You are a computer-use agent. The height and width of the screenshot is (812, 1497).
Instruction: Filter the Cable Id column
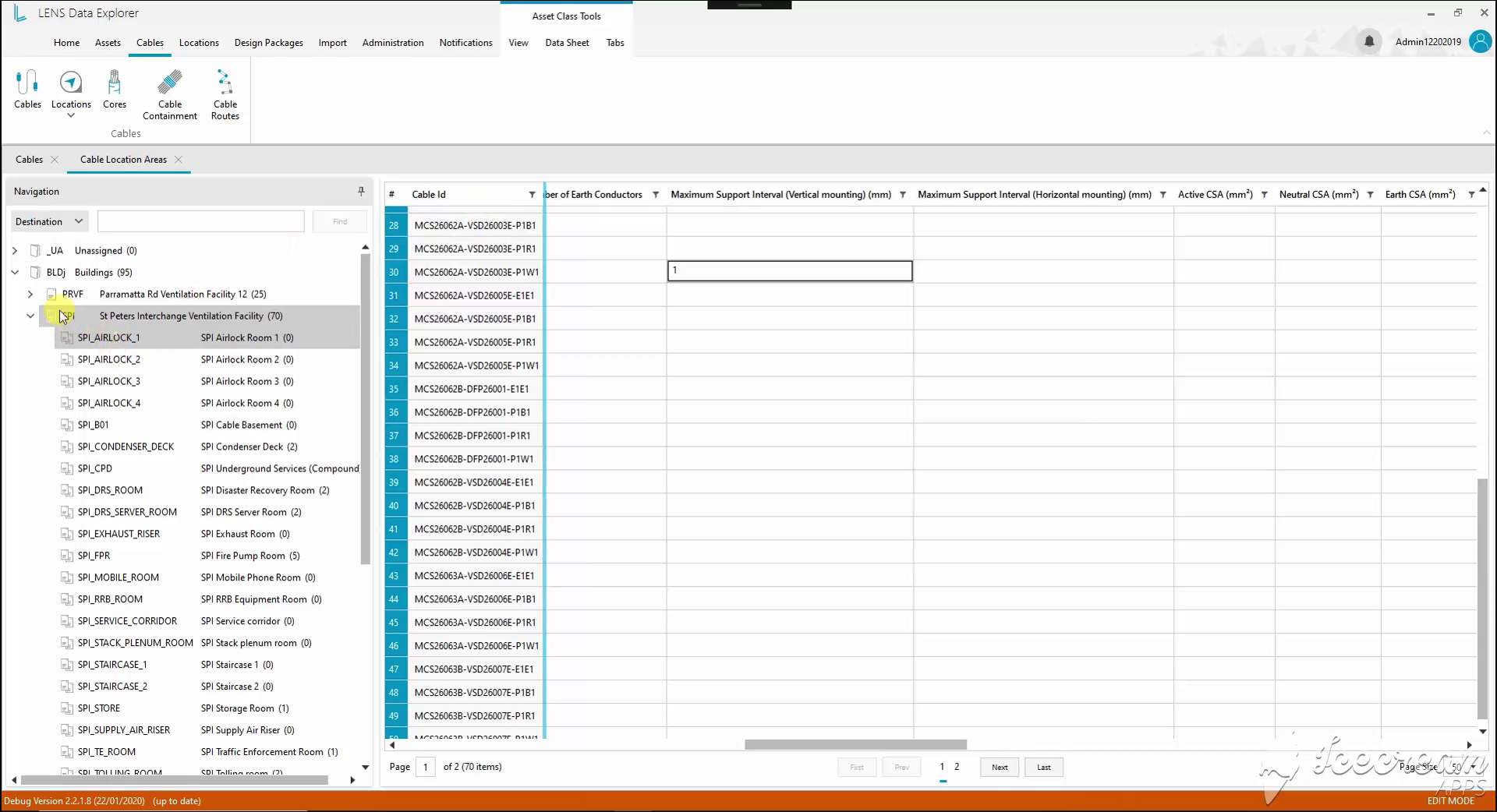(532, 195)
